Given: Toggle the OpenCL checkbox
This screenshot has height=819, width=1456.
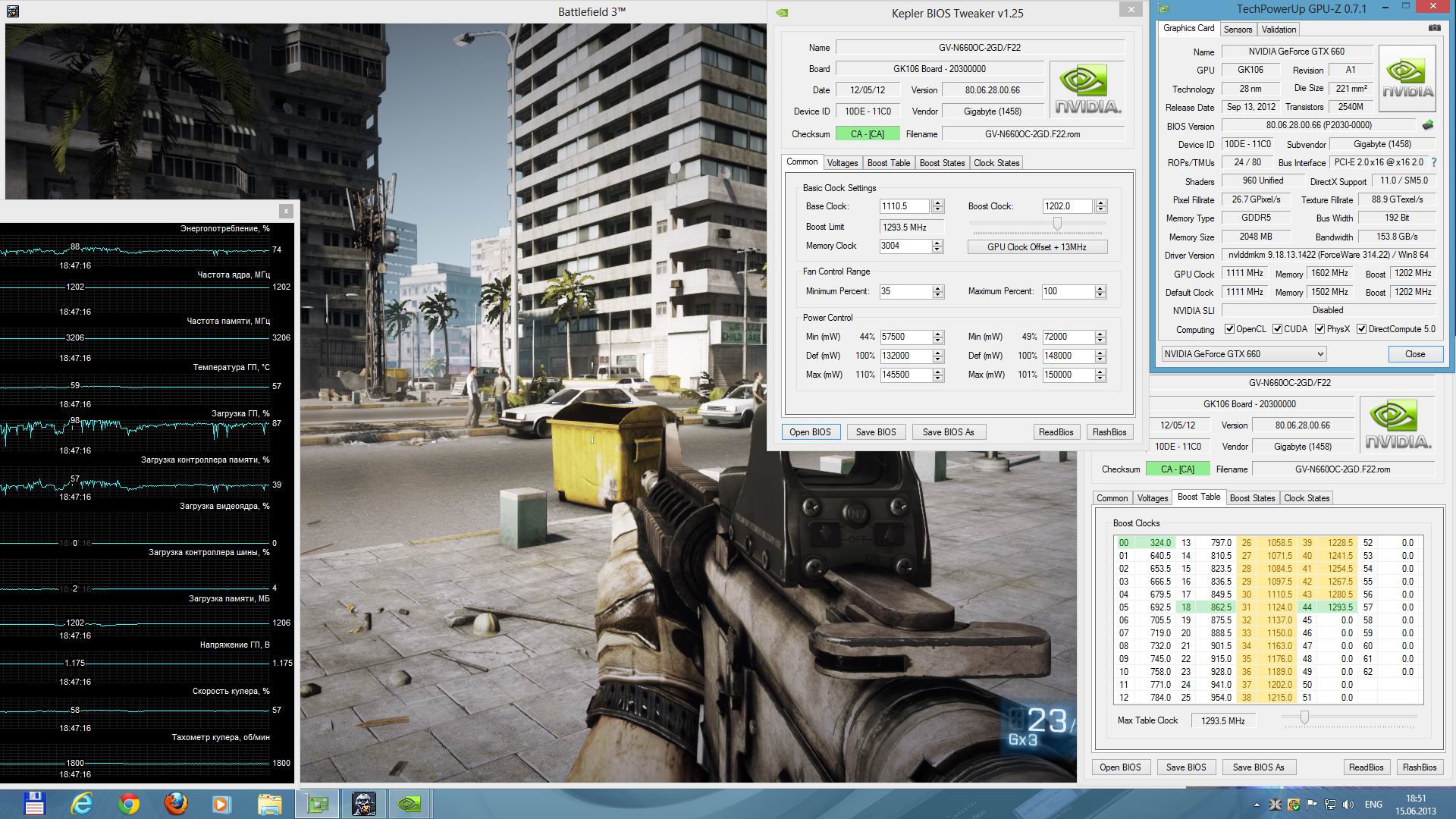Looking at the screenshot, I should [1230, 329].
